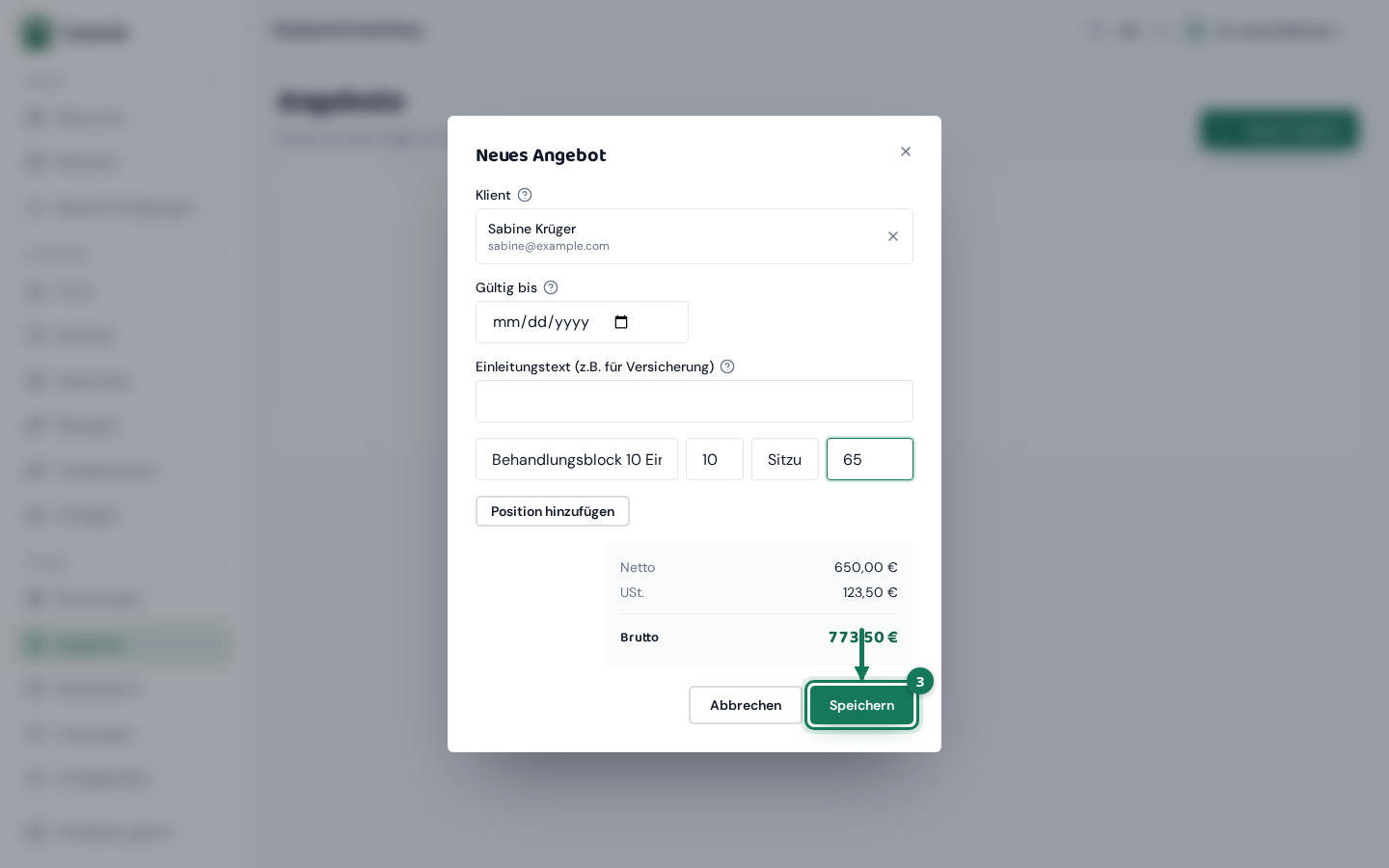Open the help tooltip next to Klient
The image size is (1389, 868).
click(525, 195)
